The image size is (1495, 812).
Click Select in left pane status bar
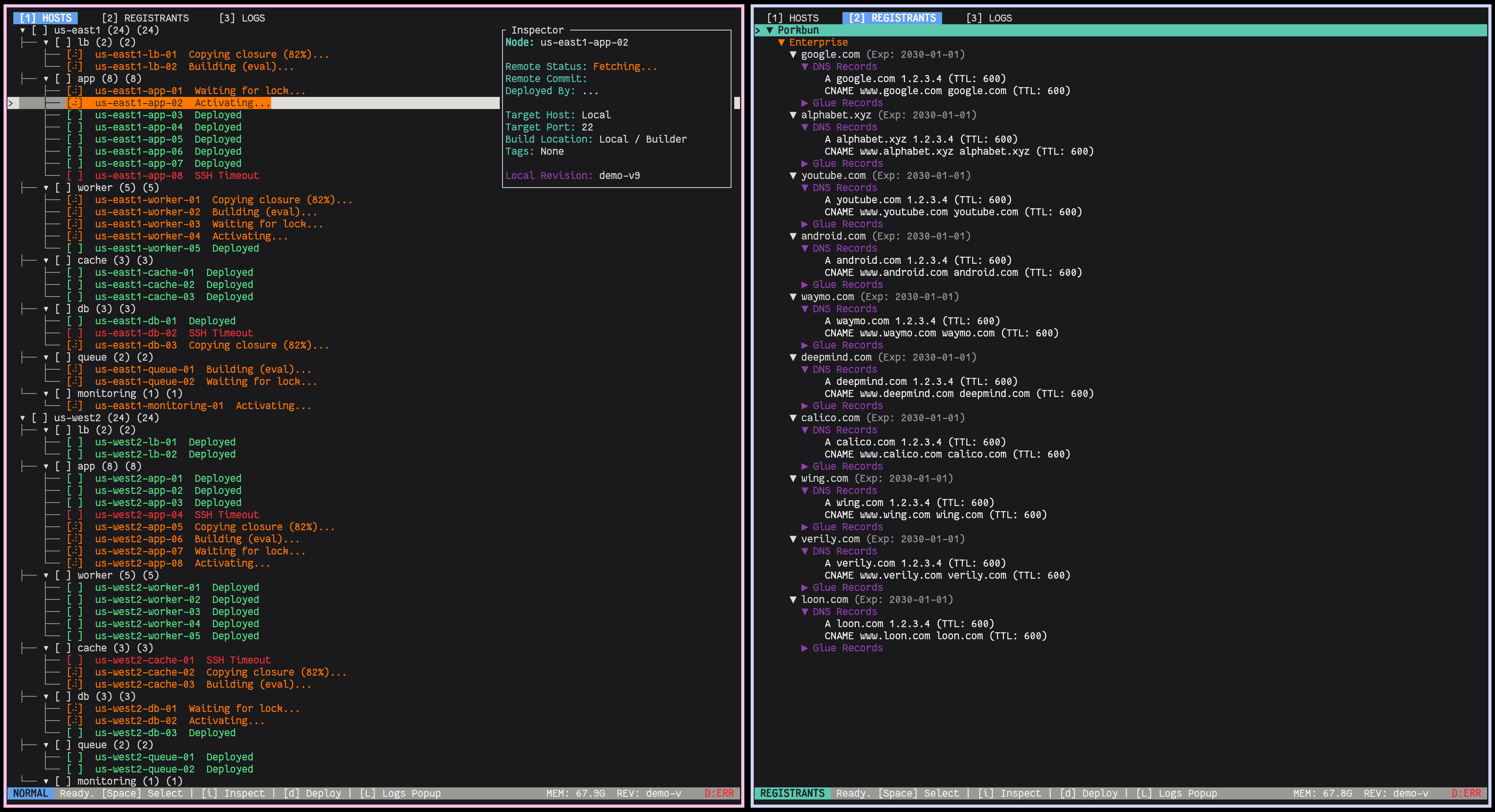(x=142, y=793)
